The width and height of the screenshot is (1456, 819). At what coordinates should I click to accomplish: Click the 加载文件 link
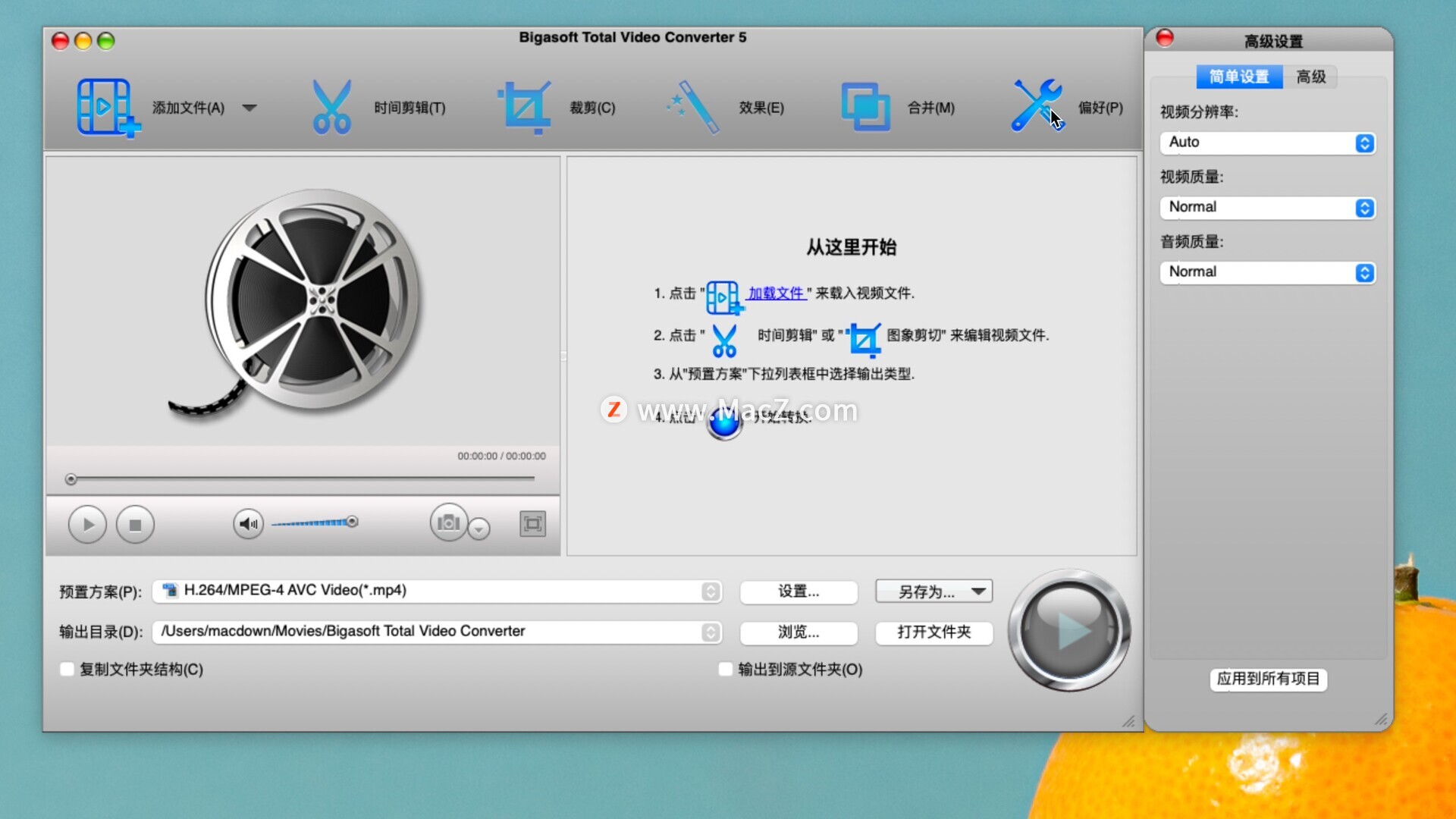point(777,293)
